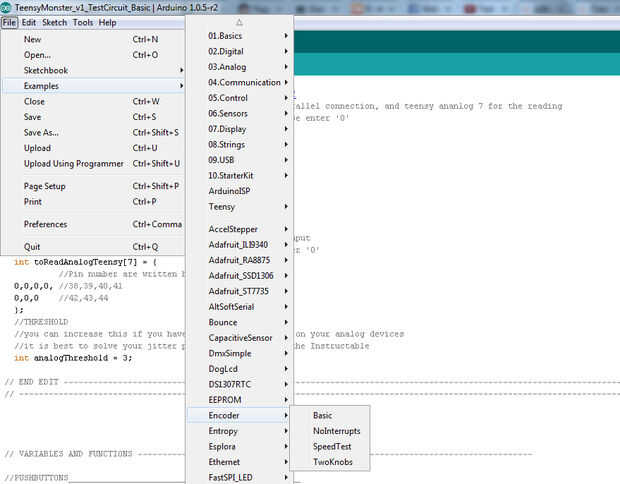Click the 'int analogThreshold = 3;' code line
620x484 pixels.
tap(73, 358)
